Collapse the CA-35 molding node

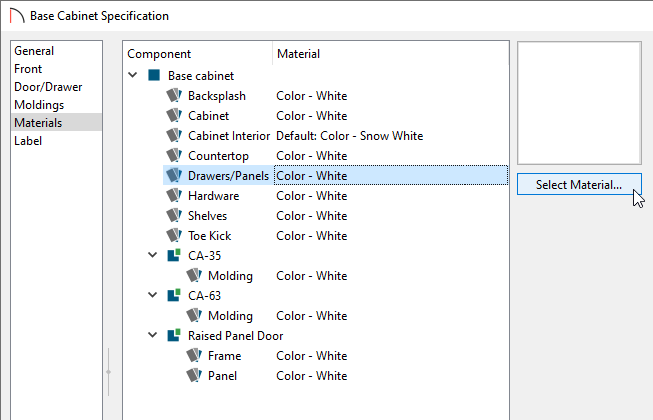click(153, 255)
